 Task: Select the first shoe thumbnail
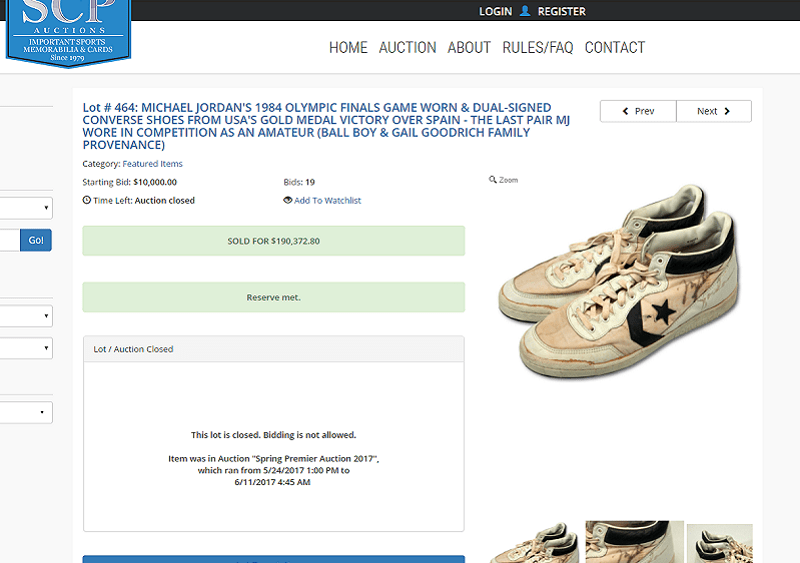tap(534, 542)
